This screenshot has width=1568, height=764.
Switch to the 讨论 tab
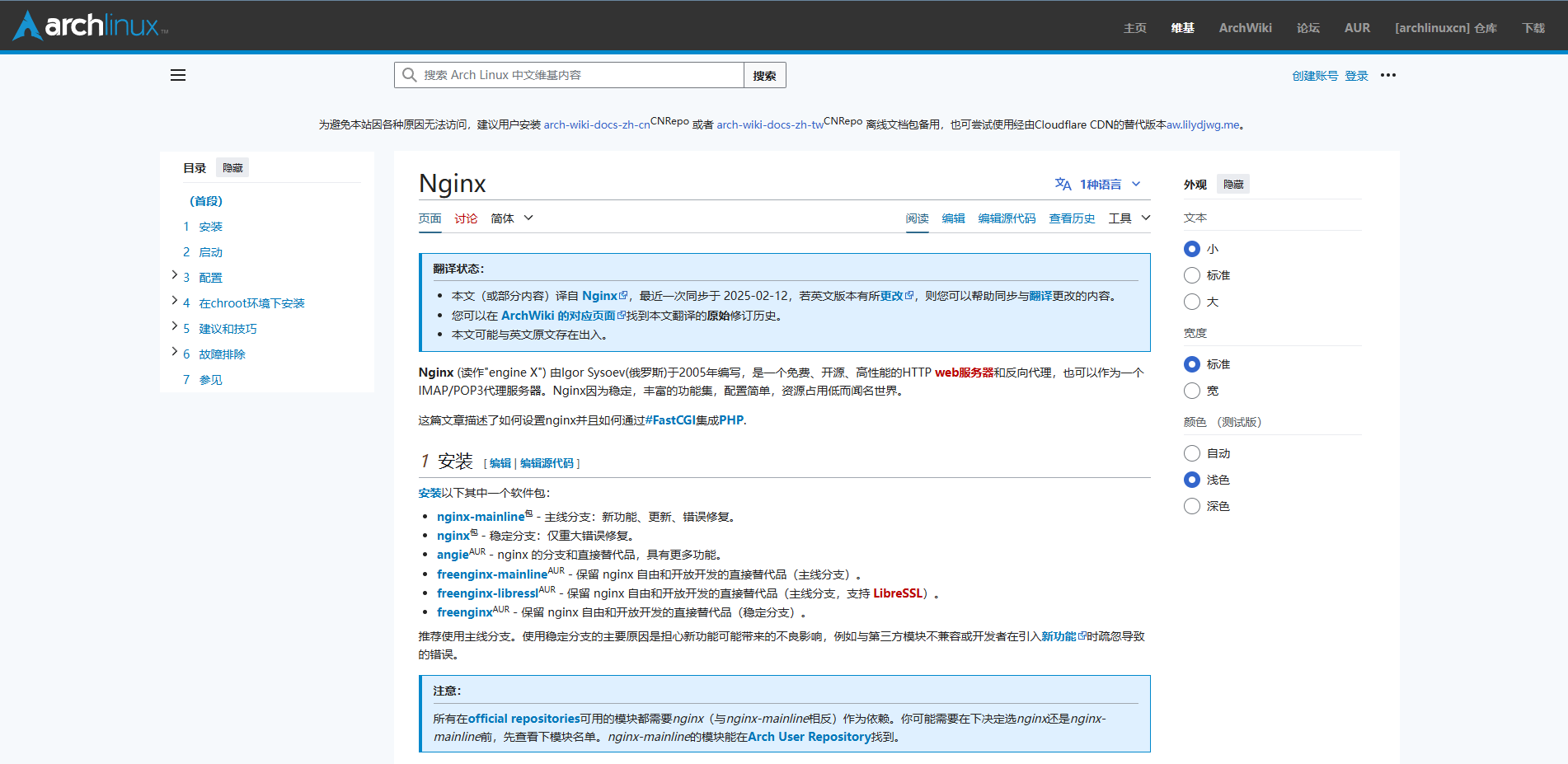pos(466,218)
